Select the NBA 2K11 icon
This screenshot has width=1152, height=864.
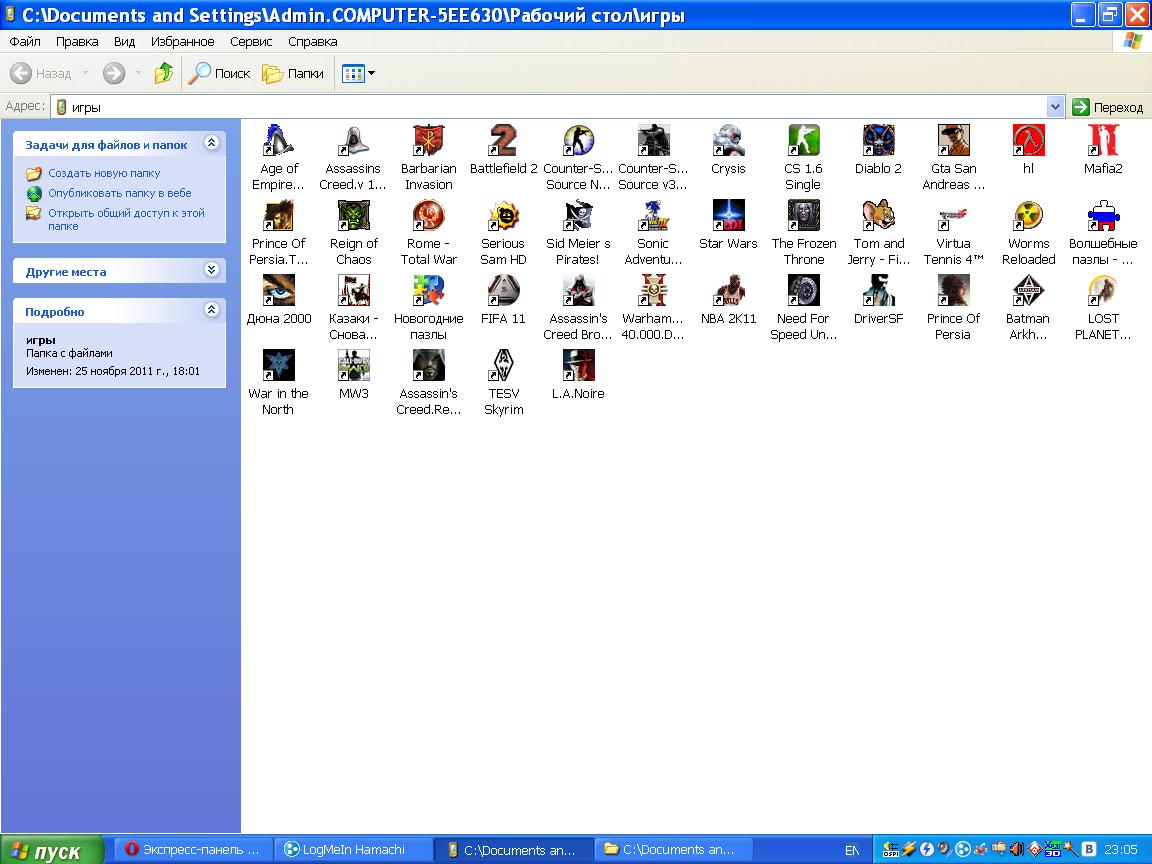tap(728, 290)
